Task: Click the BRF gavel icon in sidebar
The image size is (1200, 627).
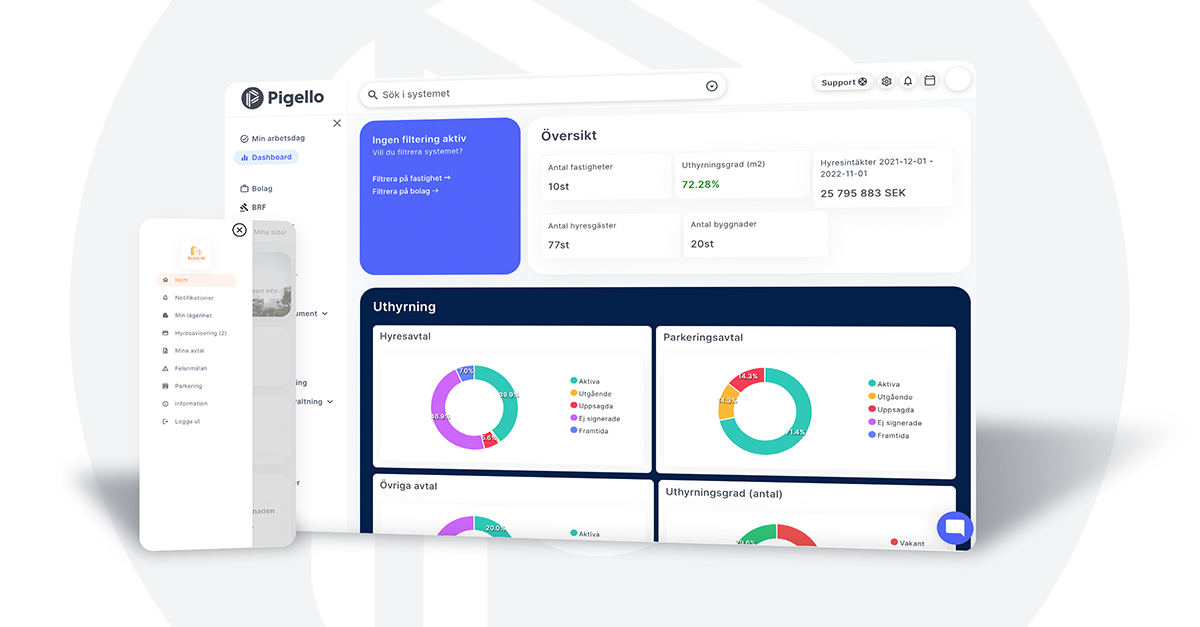Action: pyautogui.click(x=244, y=207)
